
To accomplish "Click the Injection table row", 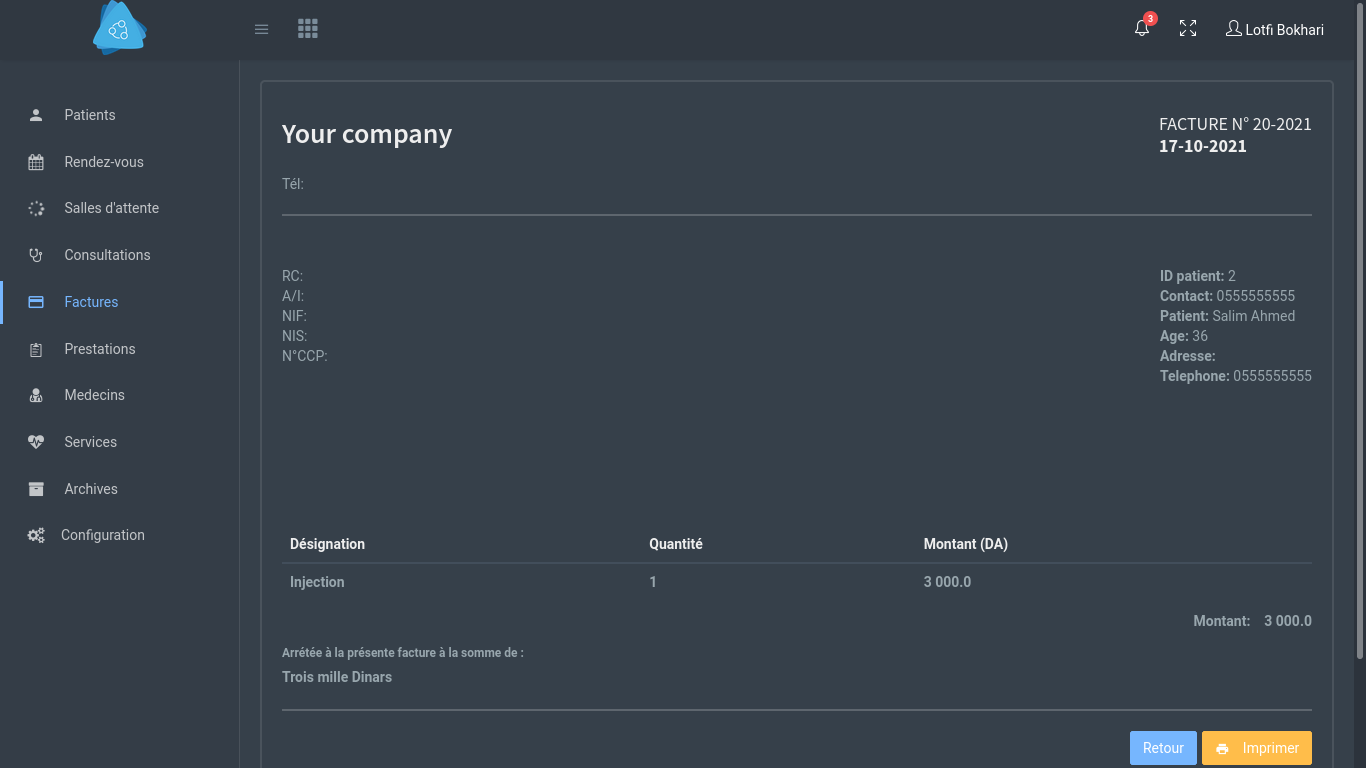I will point(797,582).
